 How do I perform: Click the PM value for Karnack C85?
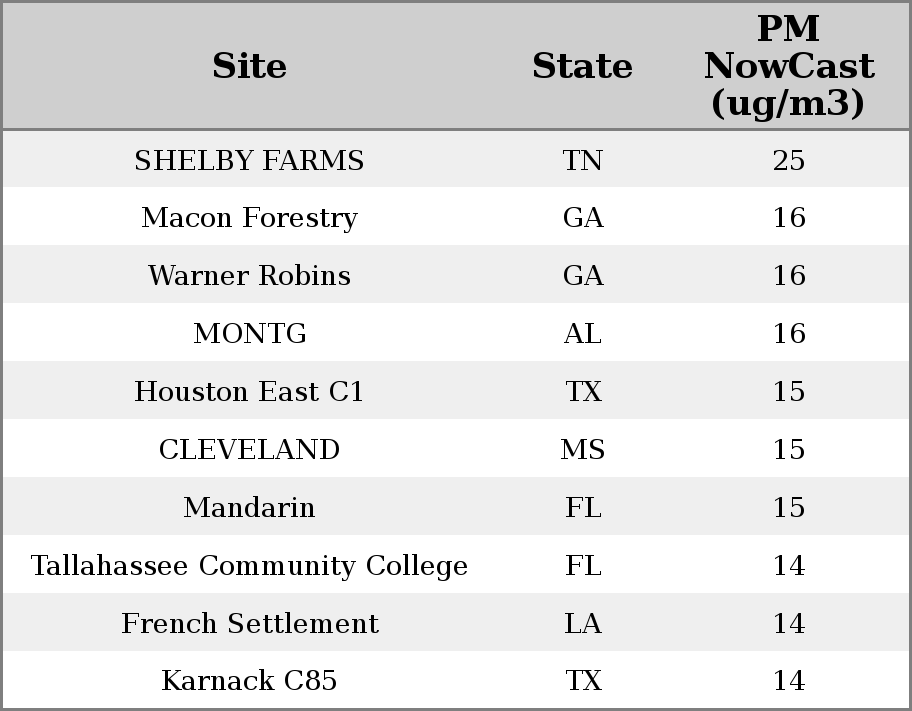point(789,681)
